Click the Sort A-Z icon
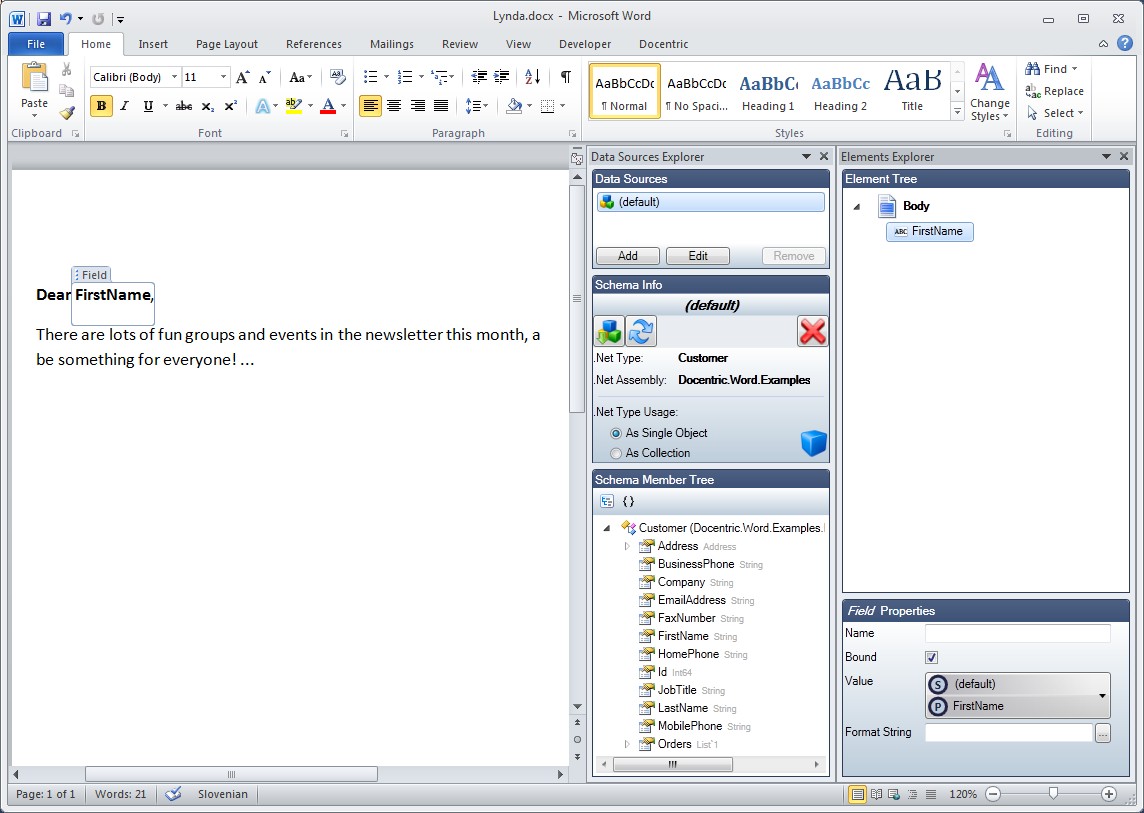The image size is (1144, 813). coord(533,77)
